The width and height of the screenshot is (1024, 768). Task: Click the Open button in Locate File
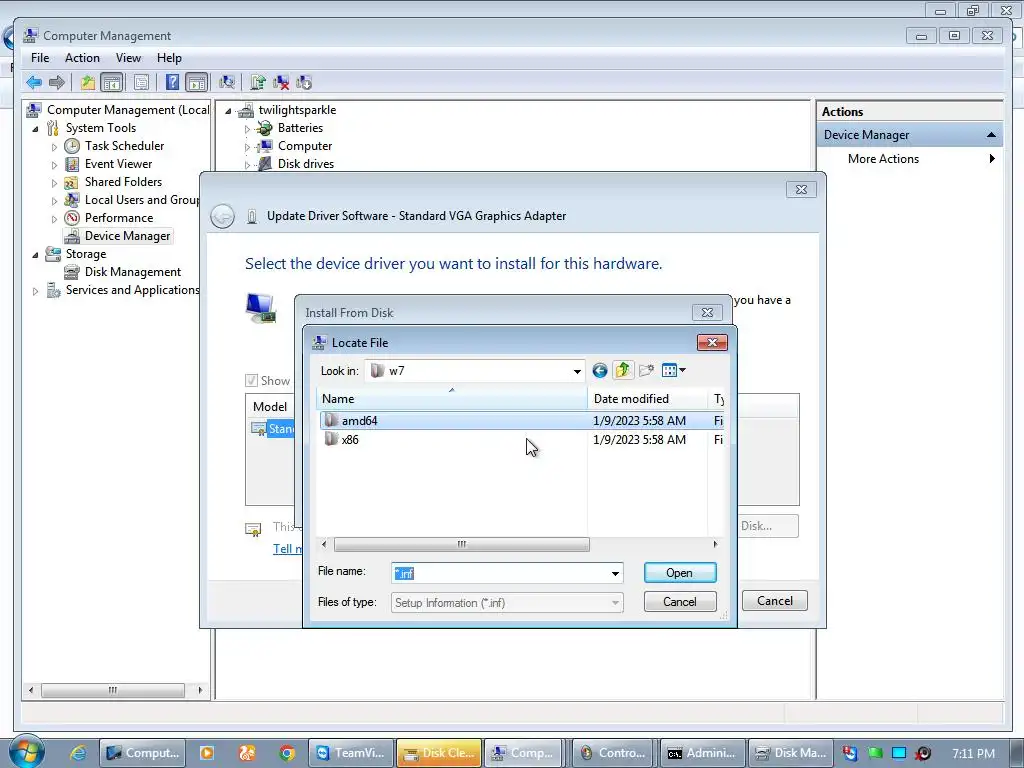pyautogui.click(x=680, y=573)
